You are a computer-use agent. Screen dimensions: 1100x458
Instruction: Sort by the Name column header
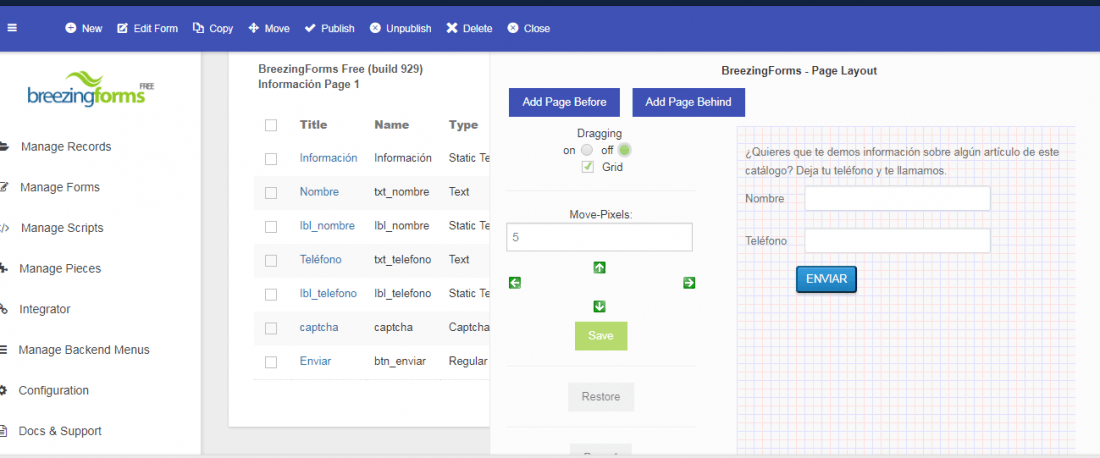(x=391, y=125)
